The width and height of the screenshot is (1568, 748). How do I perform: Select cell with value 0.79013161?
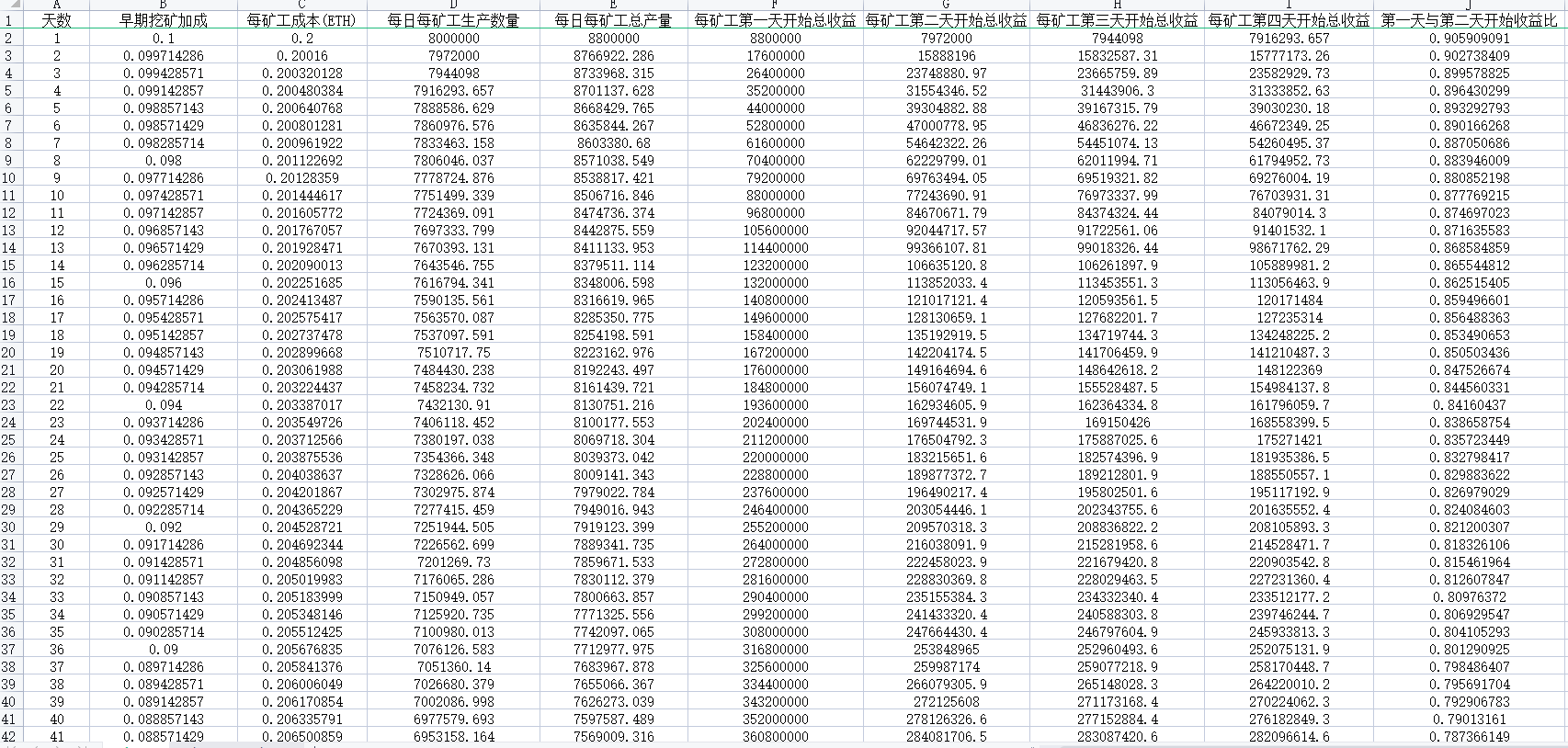coord(1469,719)
